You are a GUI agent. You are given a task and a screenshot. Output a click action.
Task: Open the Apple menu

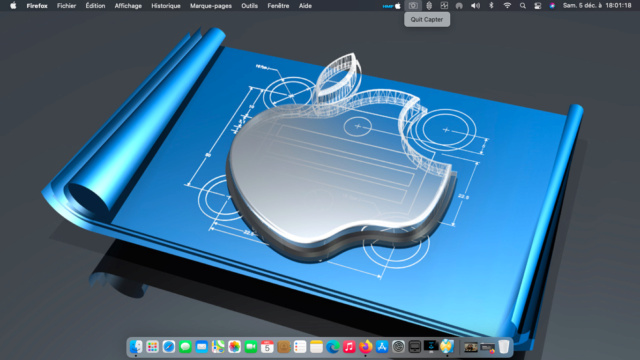pyautogui.click(x=13, y=6)
